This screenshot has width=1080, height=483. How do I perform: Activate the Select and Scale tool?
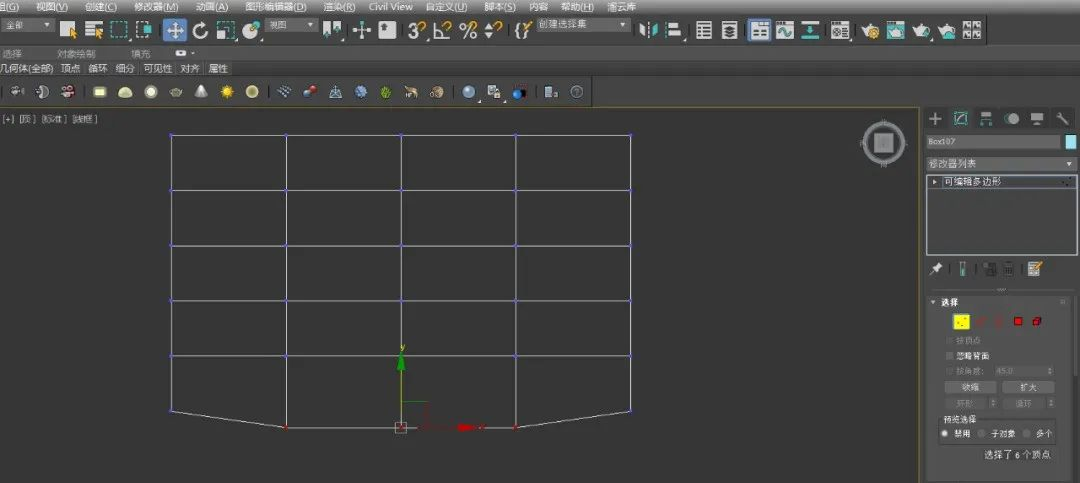(225, 30)
